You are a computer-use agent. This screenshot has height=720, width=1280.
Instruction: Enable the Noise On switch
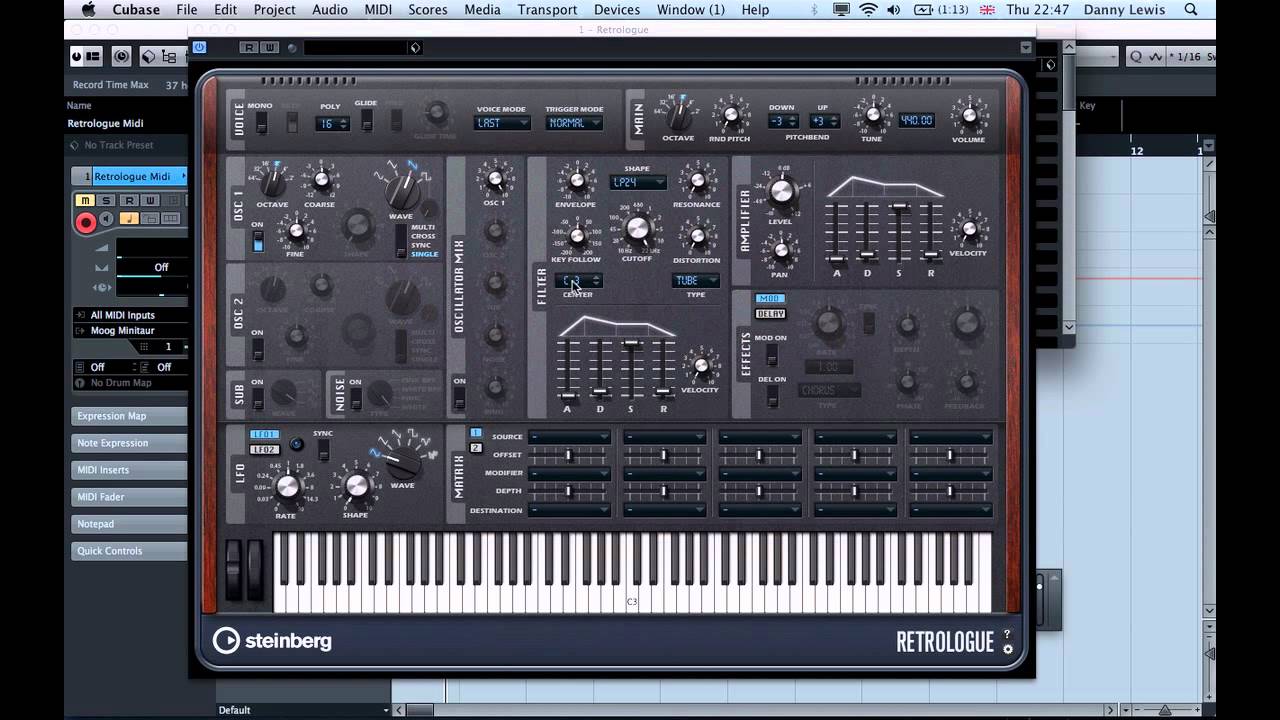355,398
